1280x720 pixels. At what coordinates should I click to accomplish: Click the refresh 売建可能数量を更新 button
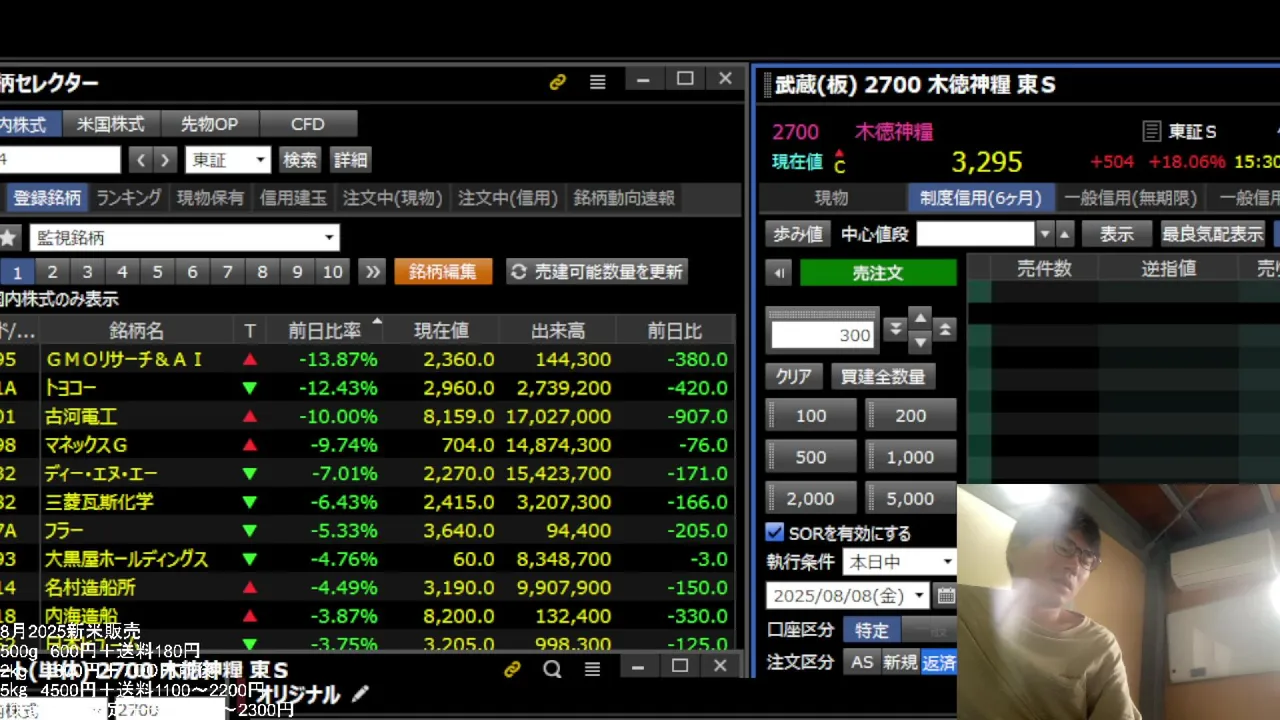point(597,272)
